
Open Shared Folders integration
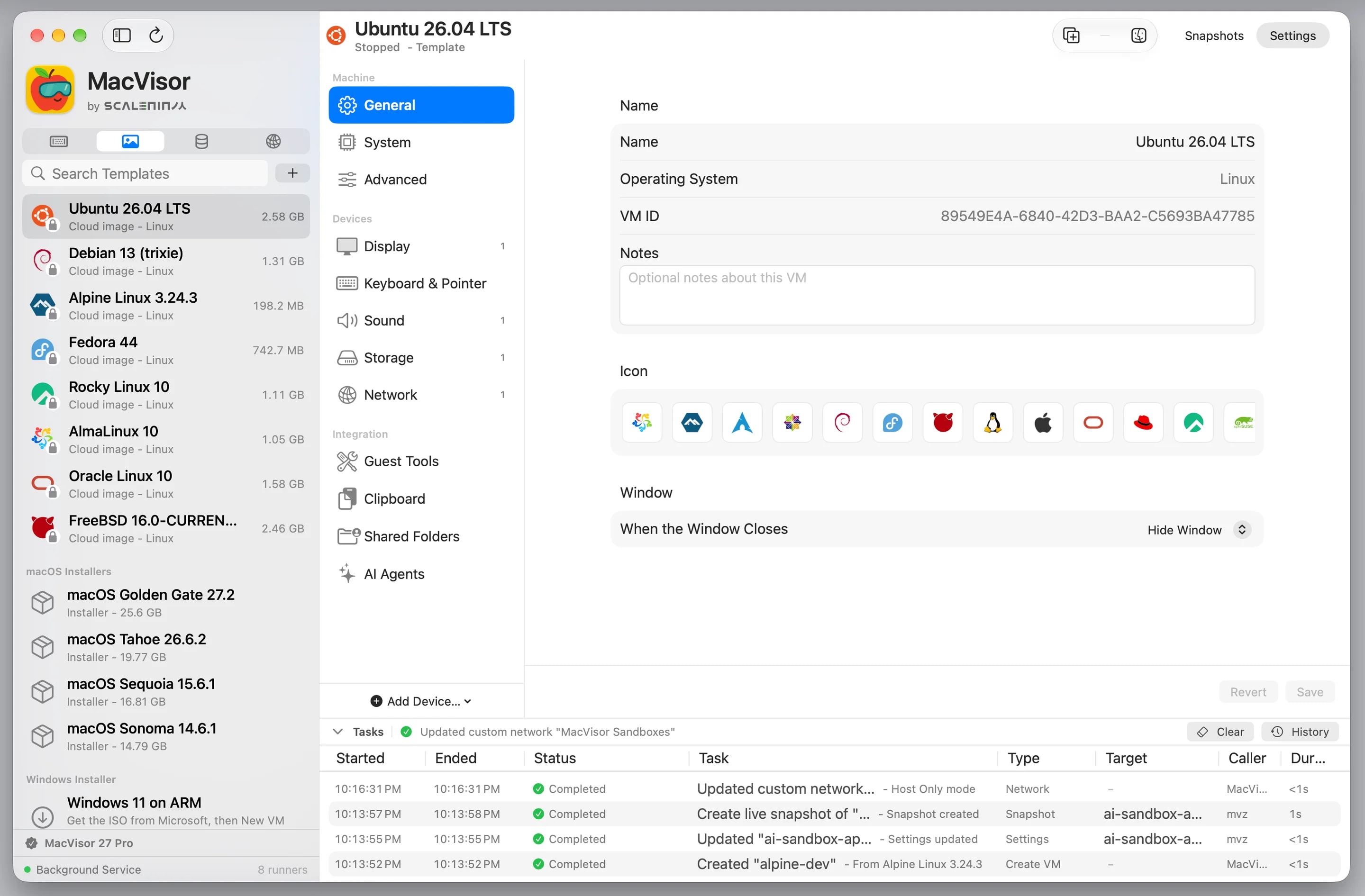pos(421,536)
